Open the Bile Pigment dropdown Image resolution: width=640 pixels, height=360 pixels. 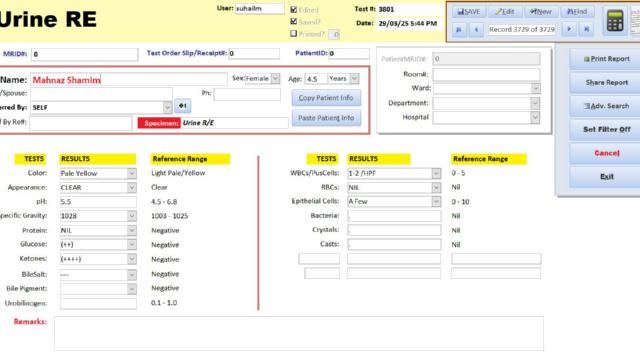(131, 289)
